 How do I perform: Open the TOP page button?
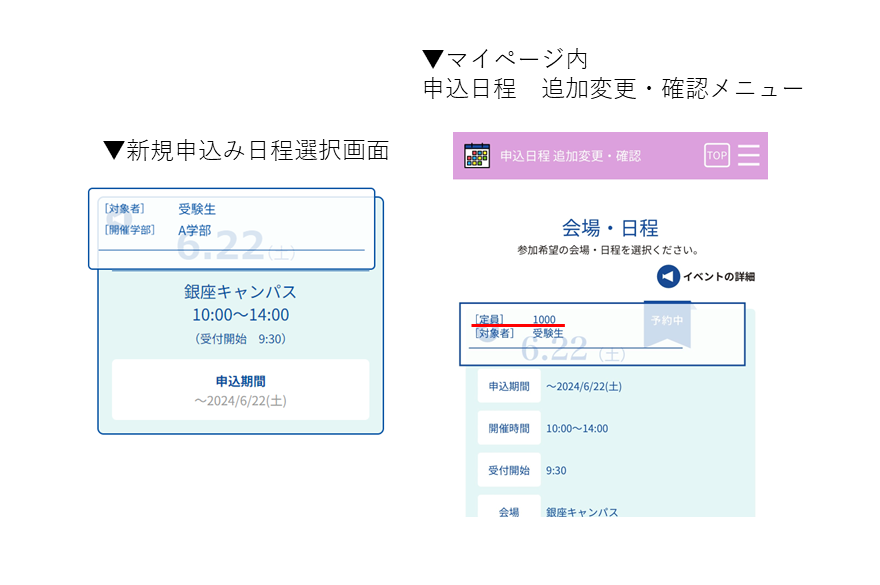(x=717, y=156)
